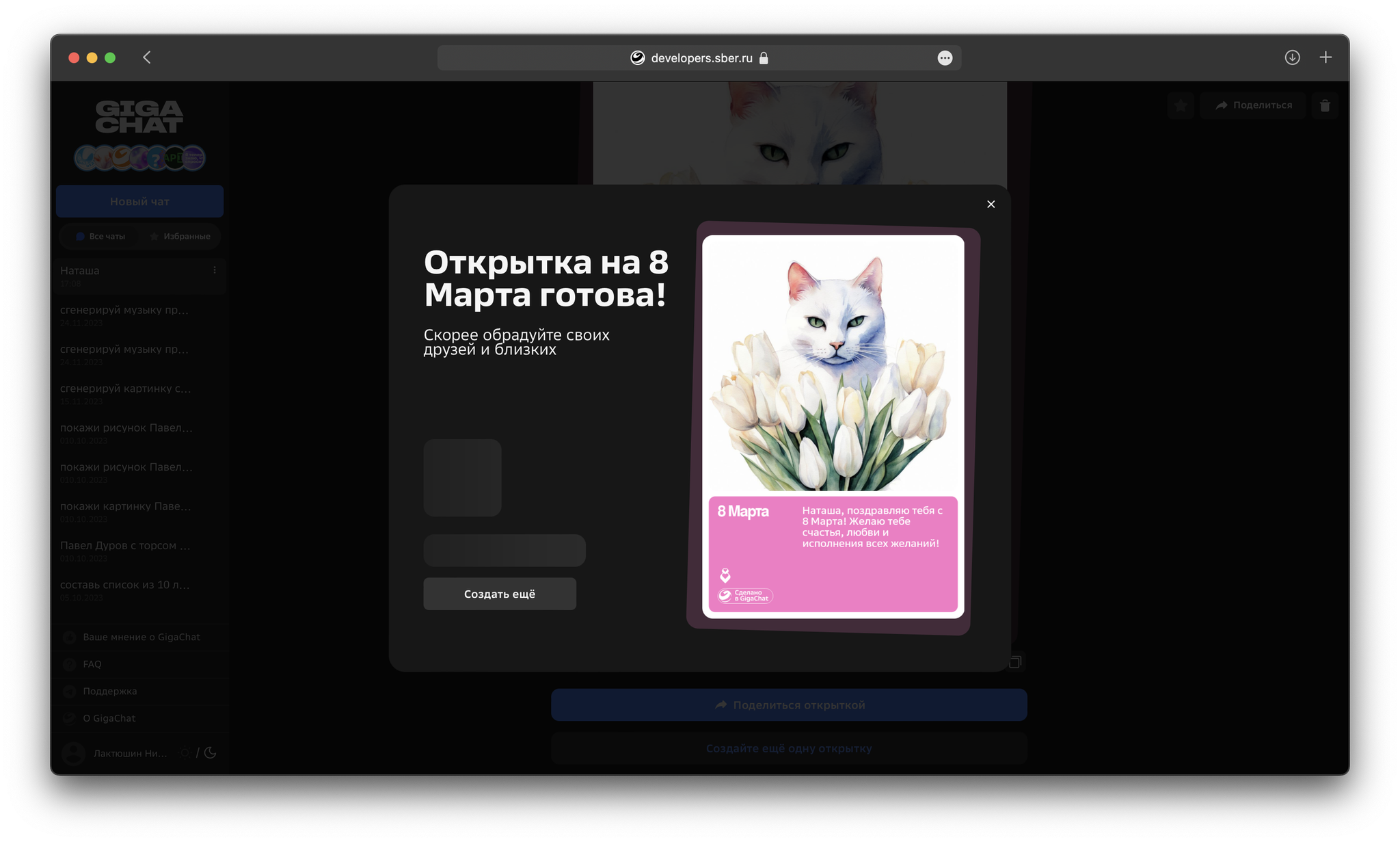Click the question icon next to FAQ
1400x842 pixels.
pyautogui.click(x=69, y=664)
